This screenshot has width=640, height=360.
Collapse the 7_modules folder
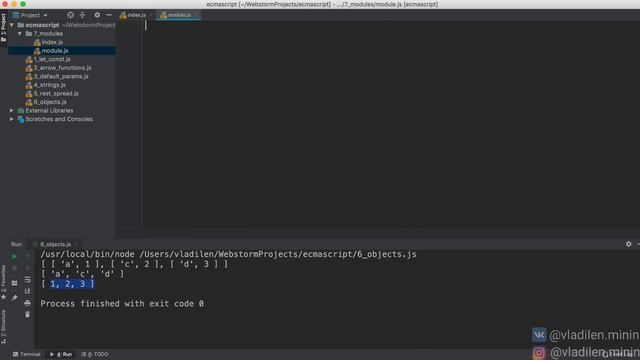pos(20,33)
